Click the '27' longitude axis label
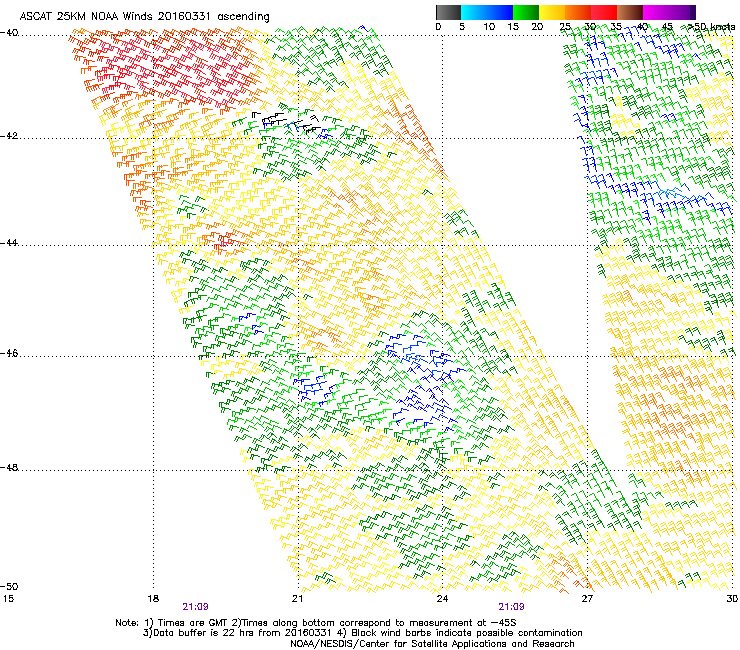Viewport: 740px width, 650px height. pos(587,599)
